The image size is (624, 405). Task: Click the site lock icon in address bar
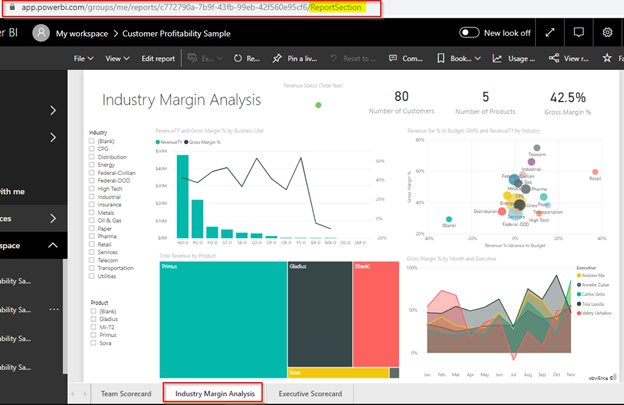pyautogui.click(x=12, y=7)
